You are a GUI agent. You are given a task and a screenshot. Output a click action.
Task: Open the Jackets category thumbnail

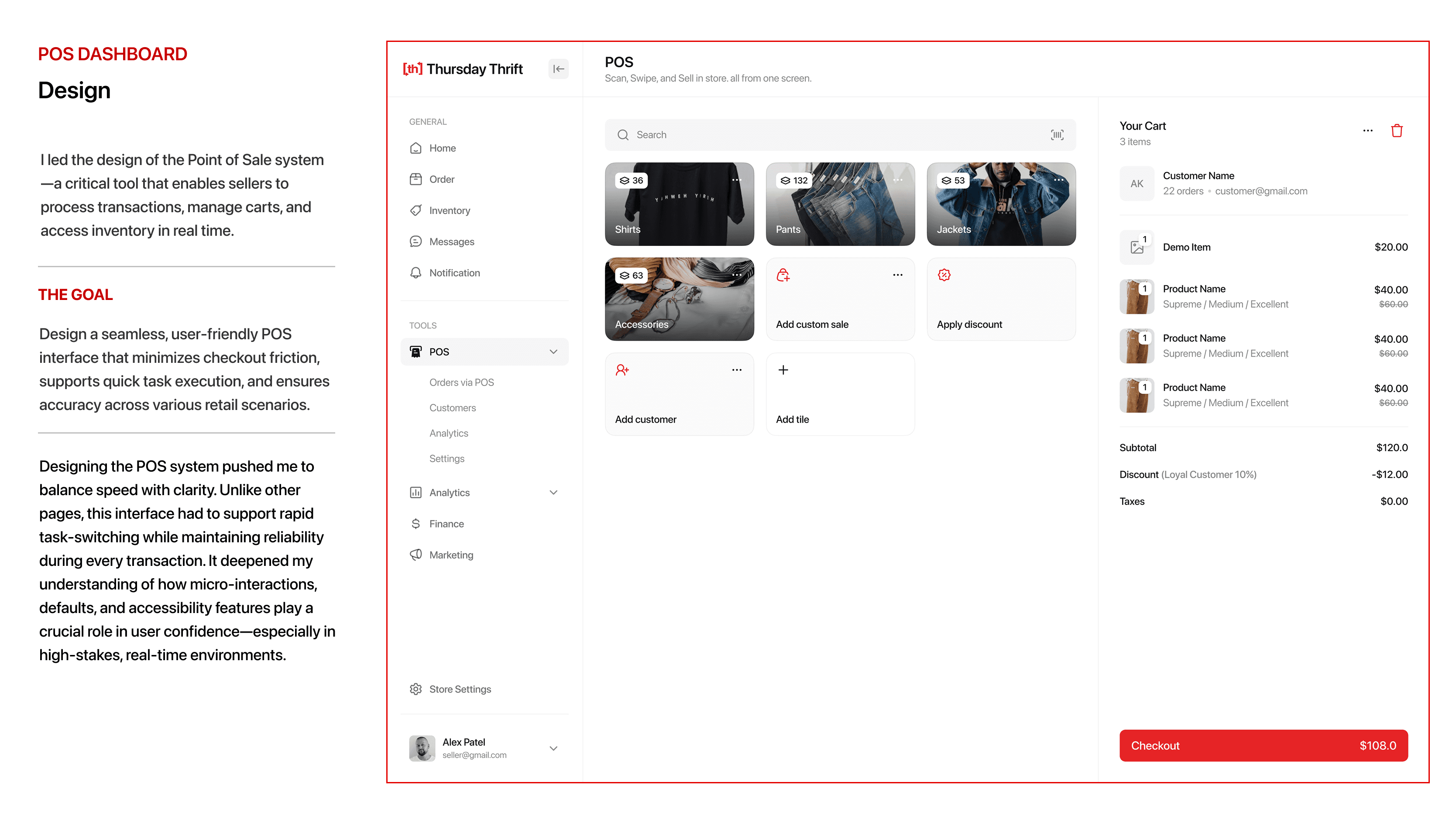tap(1000, 204)
